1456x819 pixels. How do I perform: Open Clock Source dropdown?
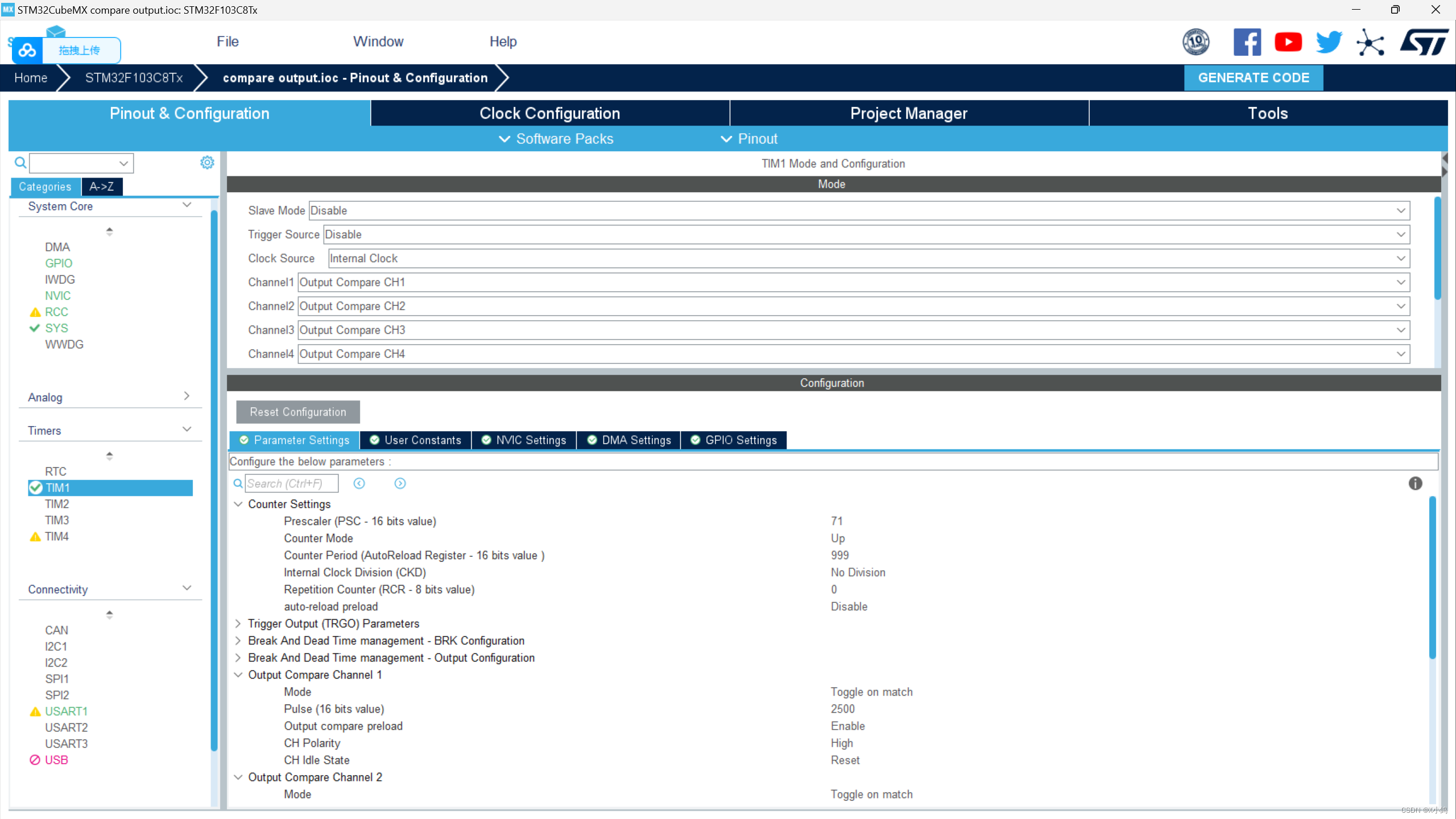pyautogui.click(x=868, y=258)
